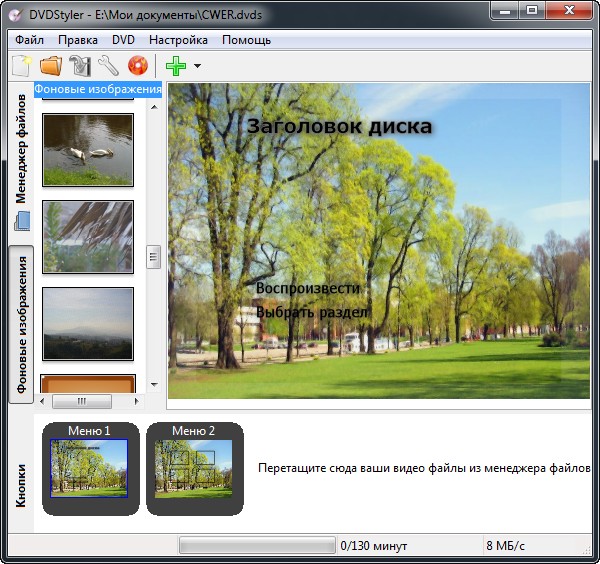The image size is (600, 564).
Task: Open DVD options with the wrench icon
Action: [108, 66]
